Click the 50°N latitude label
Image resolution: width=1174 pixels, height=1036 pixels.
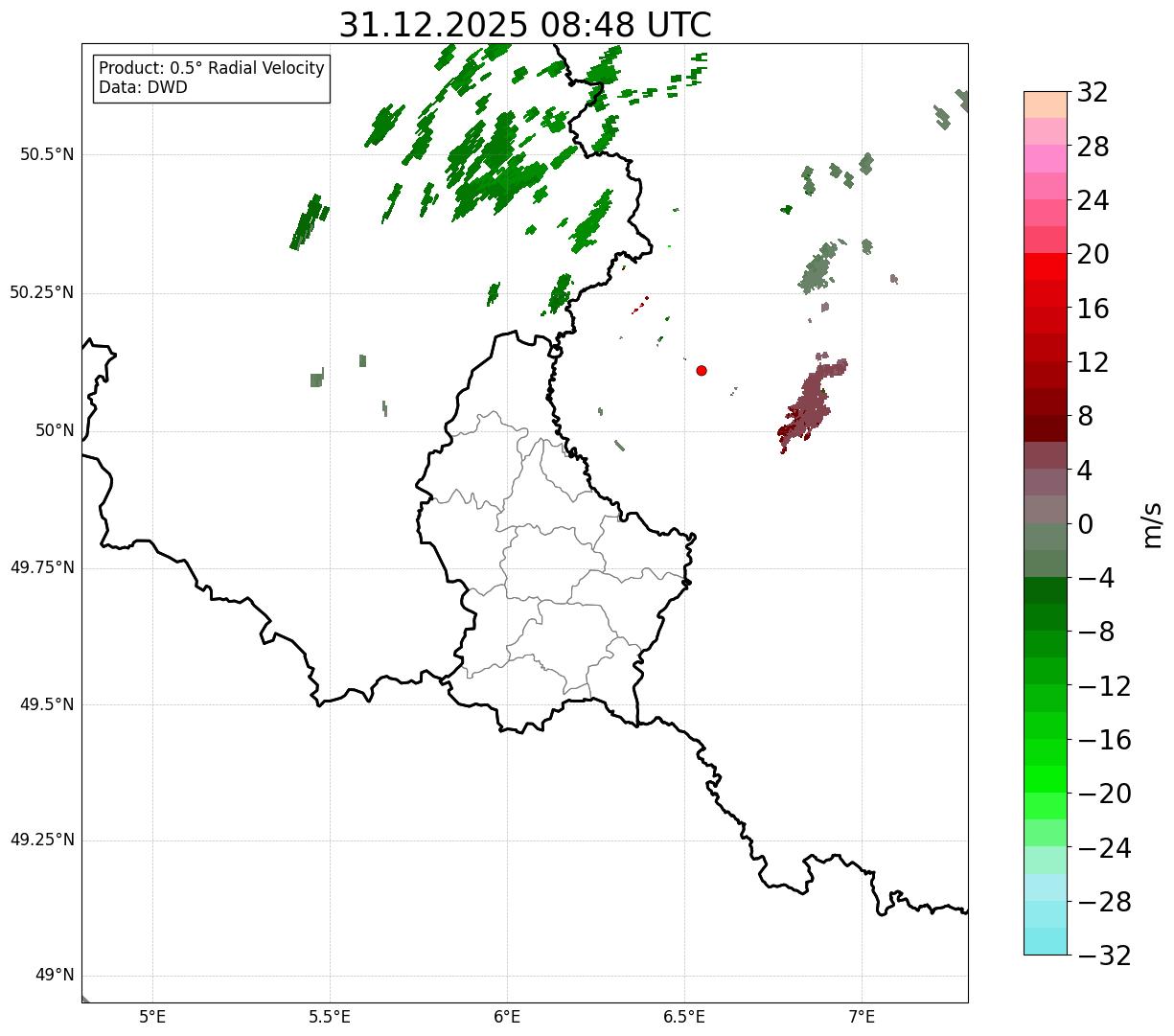55,430
